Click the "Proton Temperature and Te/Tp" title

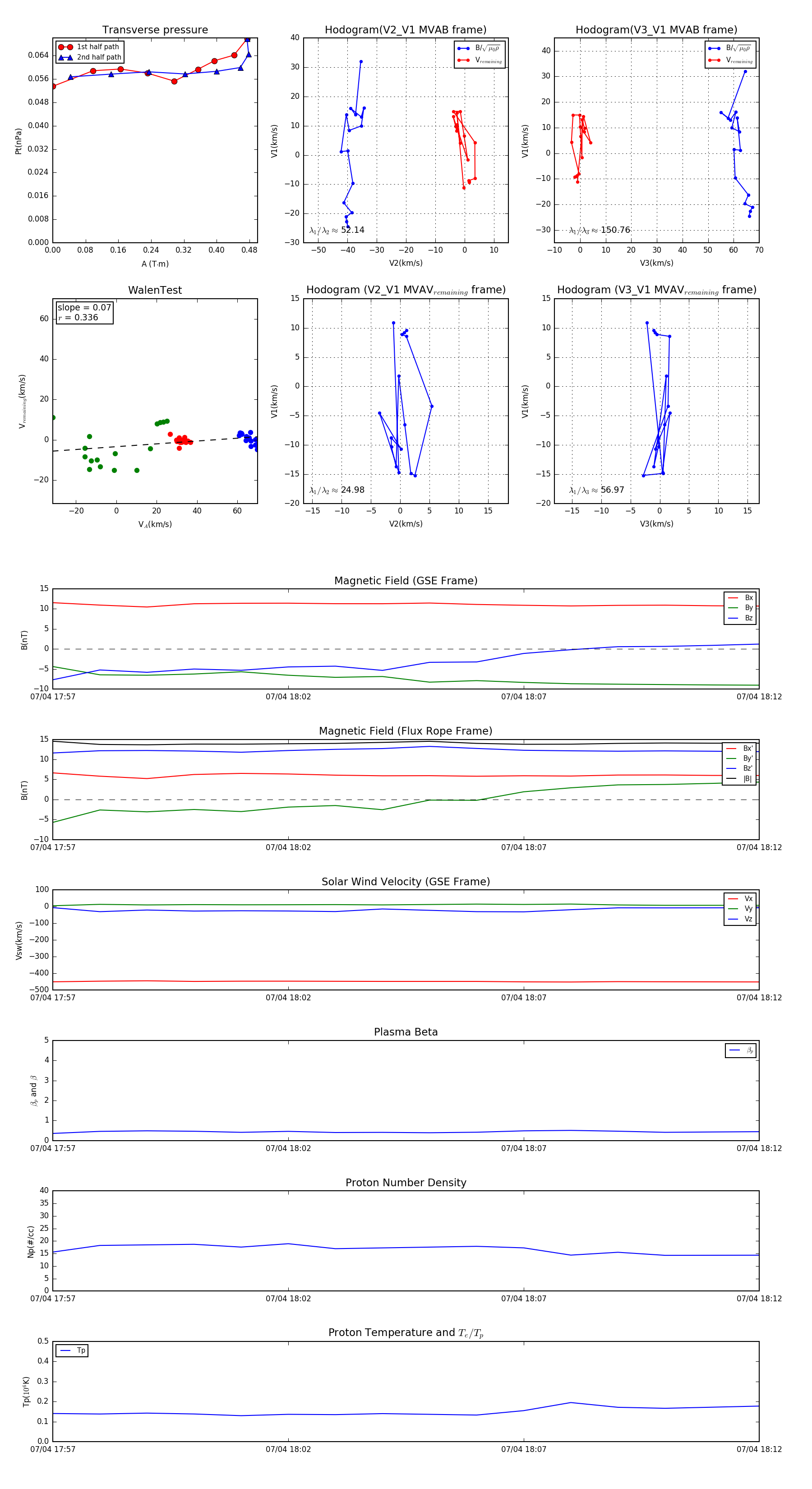point(406,1333)
